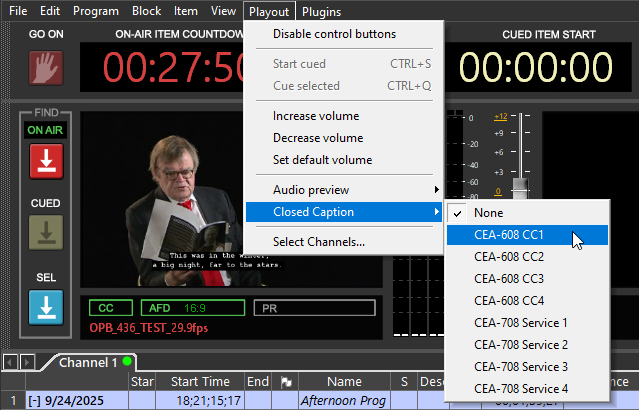This screenshot has height=410, width=639.
Task: Click the next channel tab arrow
Action: (27, 362)
